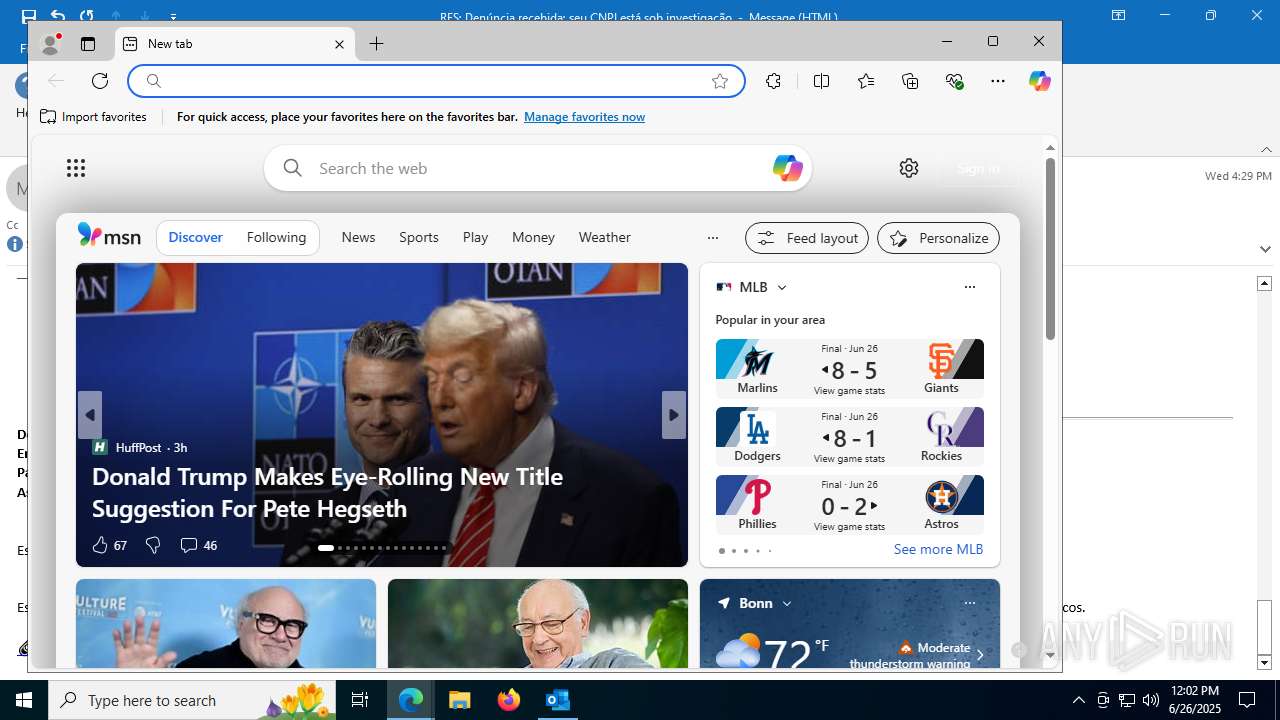The height and width of the screenshot is (720, 1280).
Task: Open the volume speaker tray icon
Action: pos(1151,700)
